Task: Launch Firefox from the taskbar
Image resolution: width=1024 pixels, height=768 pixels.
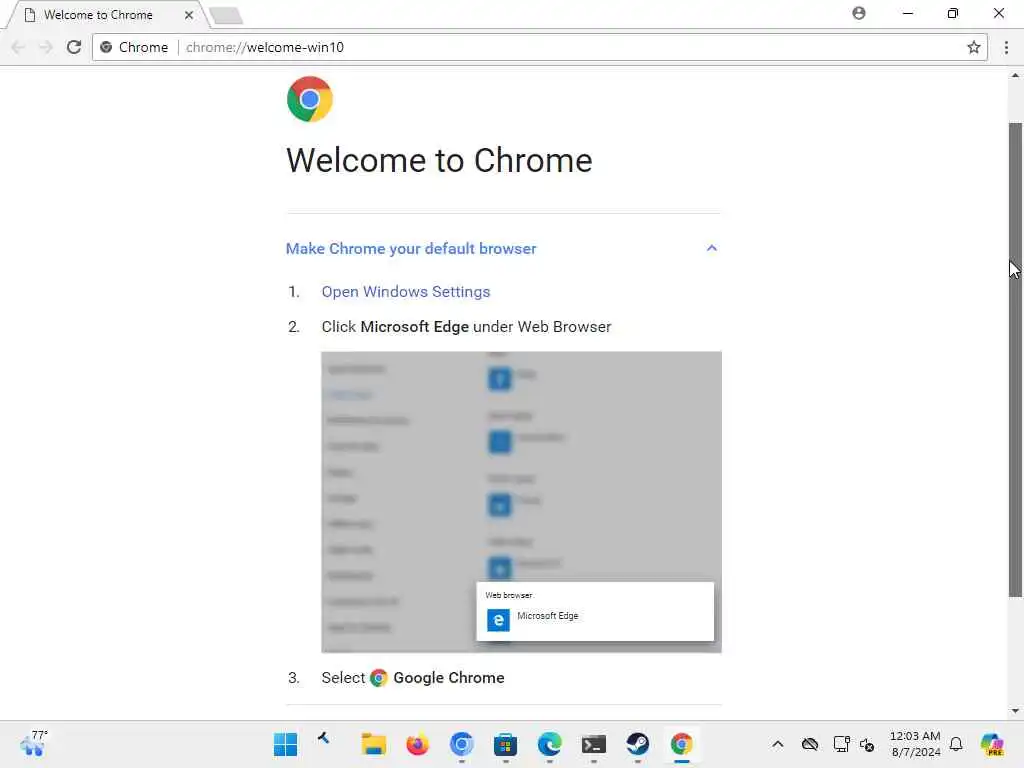Action: coord(417,744)
